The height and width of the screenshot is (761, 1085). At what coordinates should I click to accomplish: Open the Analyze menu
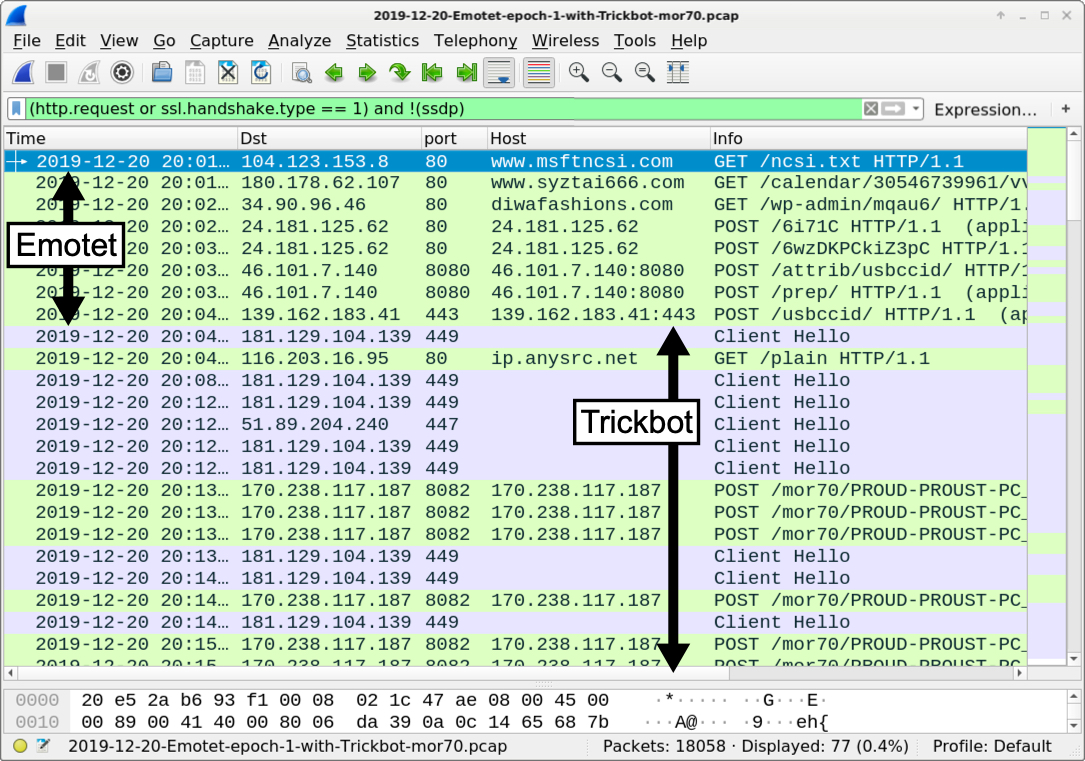[300, 41]
